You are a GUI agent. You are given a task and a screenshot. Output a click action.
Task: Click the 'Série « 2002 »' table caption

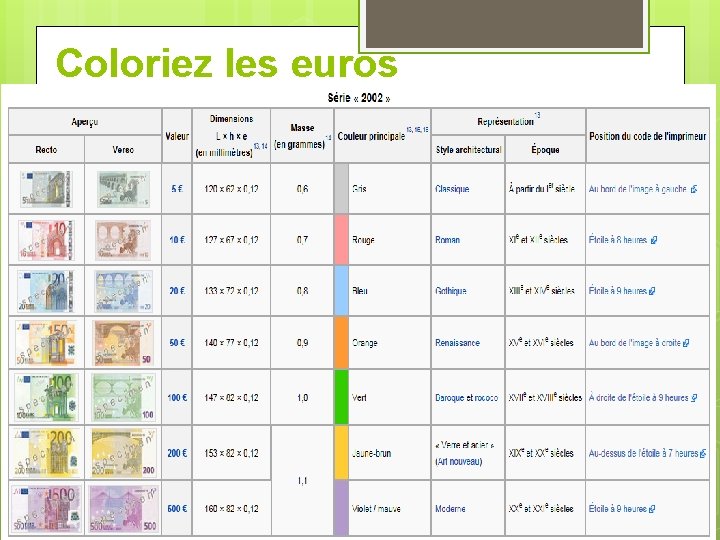tap(359, 98)
